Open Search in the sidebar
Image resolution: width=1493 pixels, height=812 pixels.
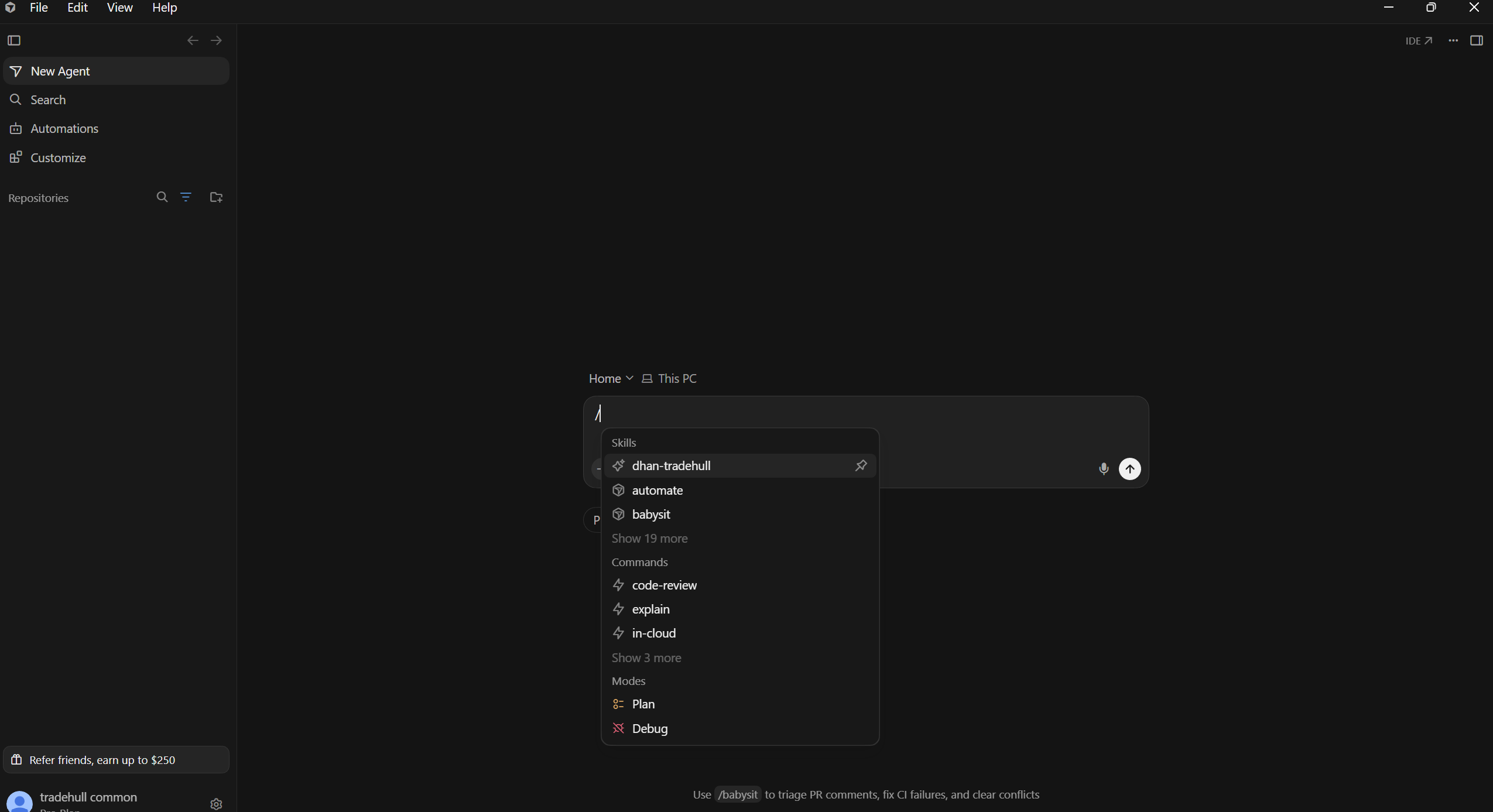(x=116, y=100)
